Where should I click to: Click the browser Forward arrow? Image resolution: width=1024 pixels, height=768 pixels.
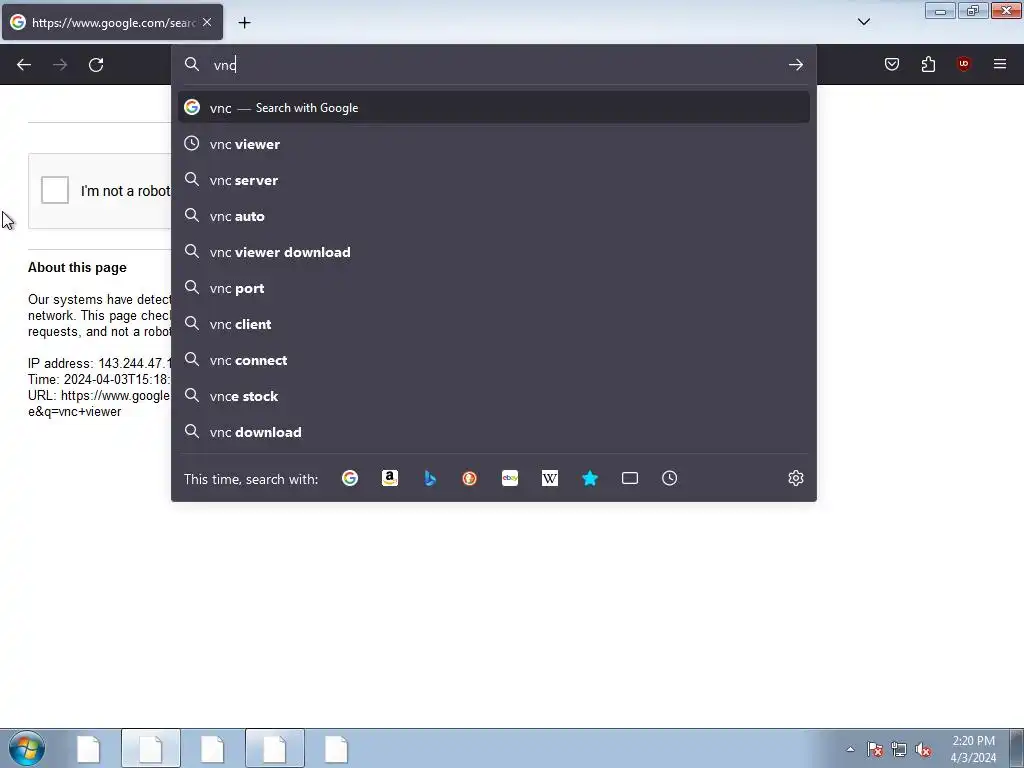60,65
